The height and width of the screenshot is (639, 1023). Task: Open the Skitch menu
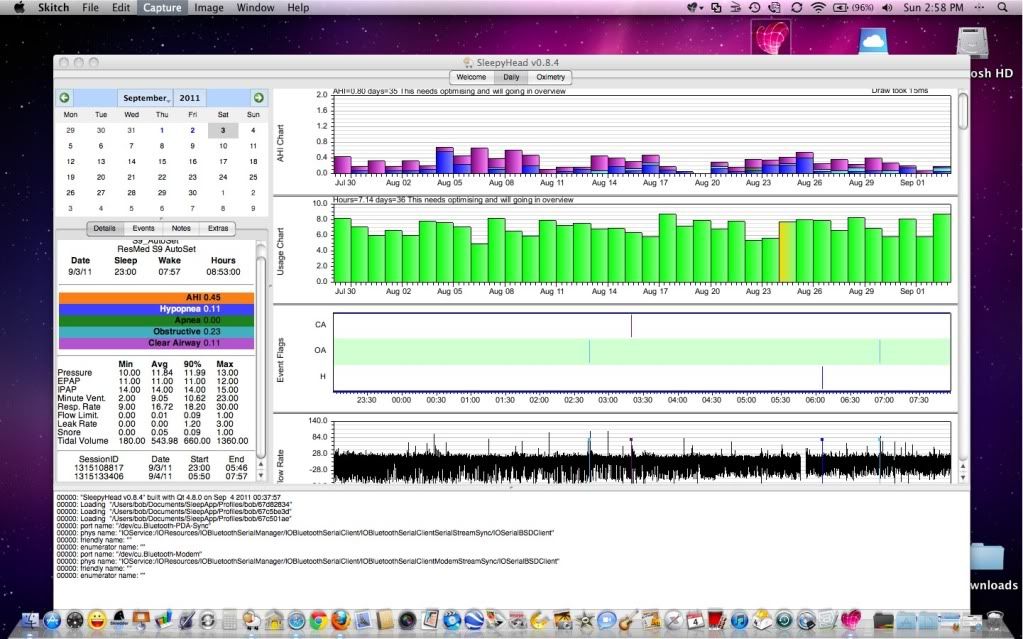(53, 8)
